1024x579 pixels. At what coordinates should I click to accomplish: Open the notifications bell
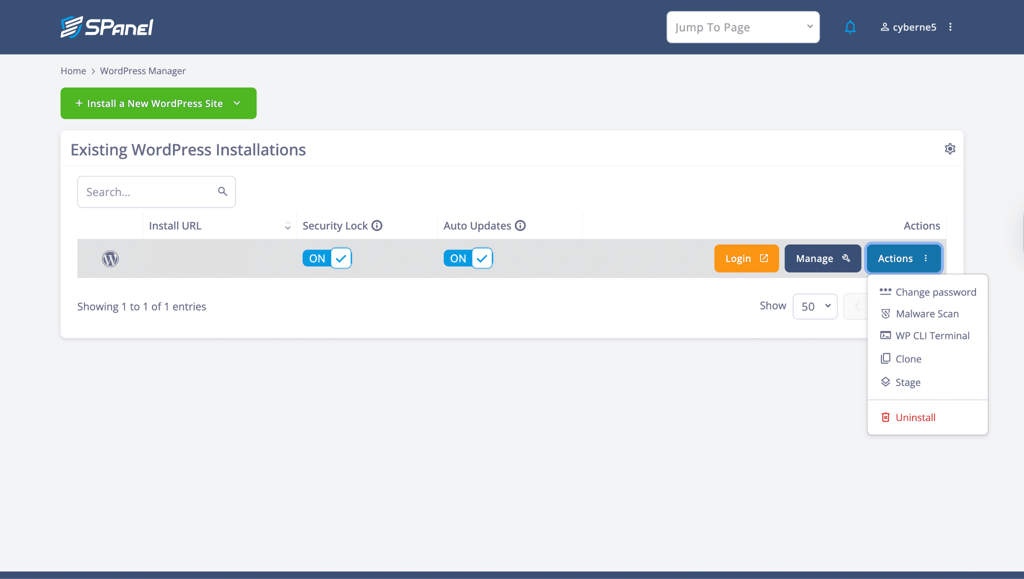click(850, 27)
